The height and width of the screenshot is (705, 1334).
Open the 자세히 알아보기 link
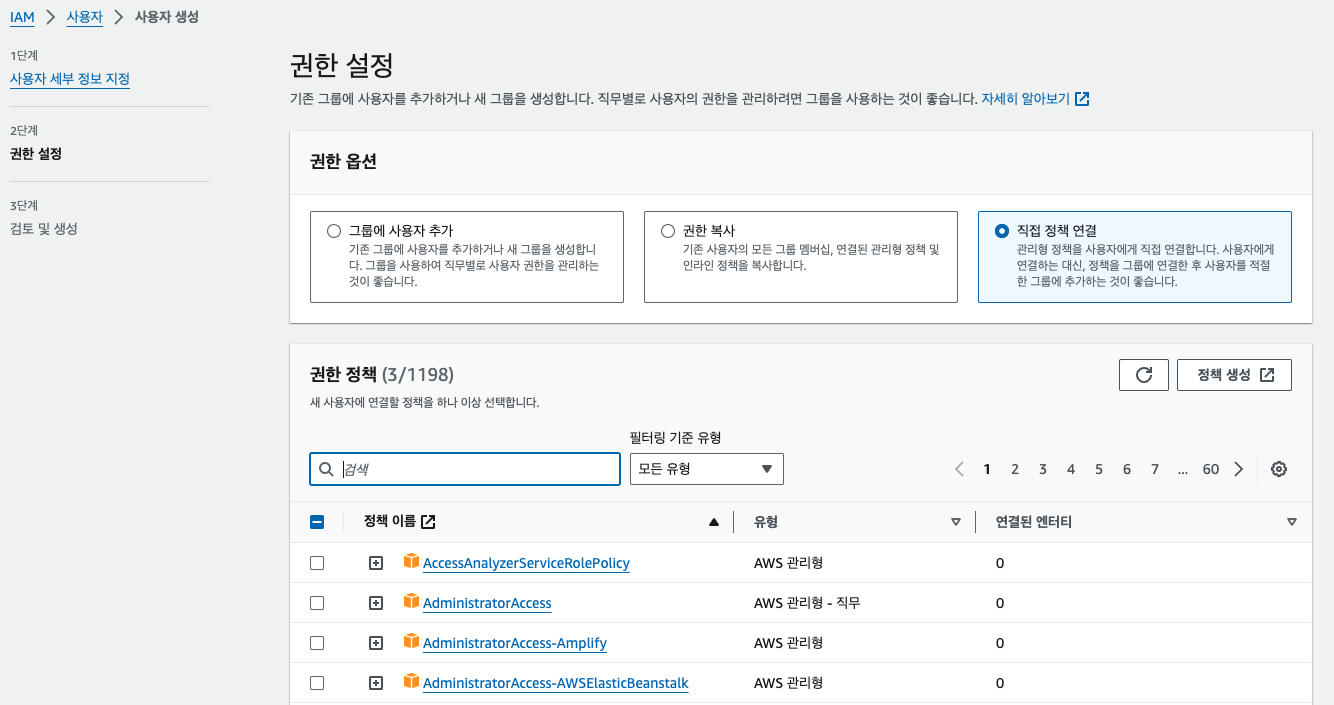[1026, 99]
